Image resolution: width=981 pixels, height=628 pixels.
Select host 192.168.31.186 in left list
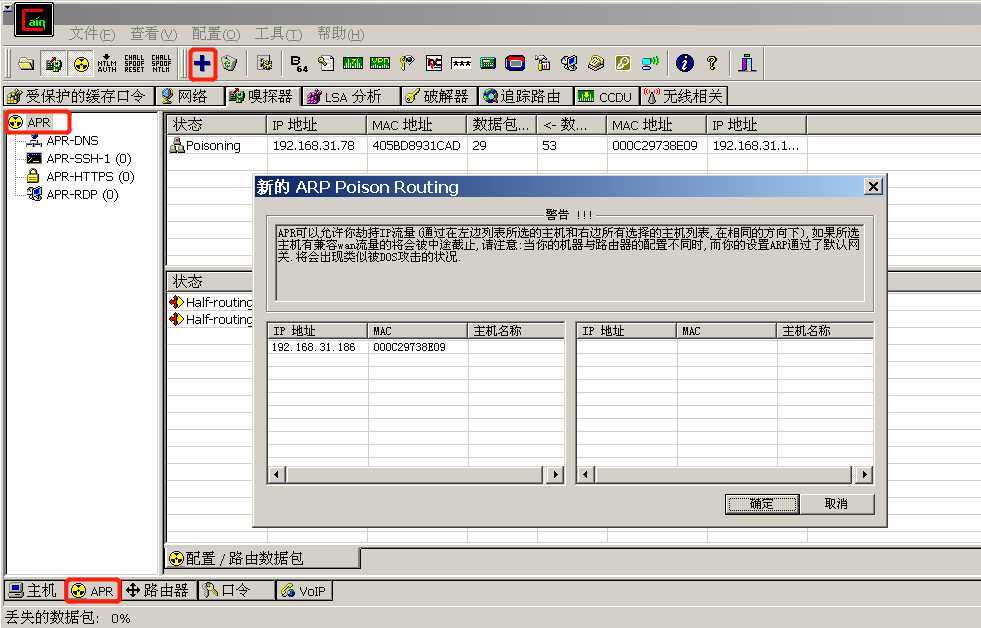tap(314, 348)
